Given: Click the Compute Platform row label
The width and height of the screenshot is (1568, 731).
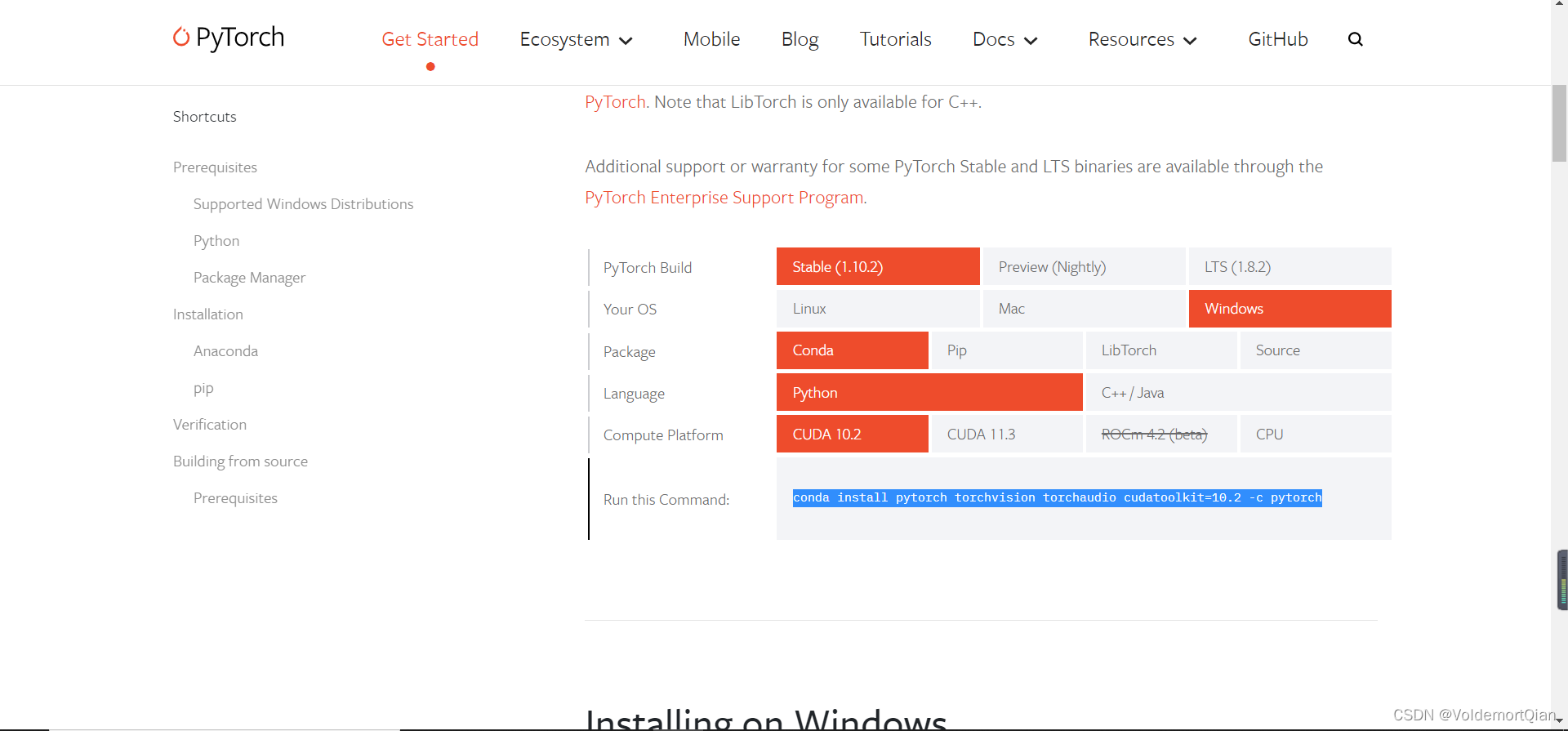Looking at the screenshot, I should (663, 435).
